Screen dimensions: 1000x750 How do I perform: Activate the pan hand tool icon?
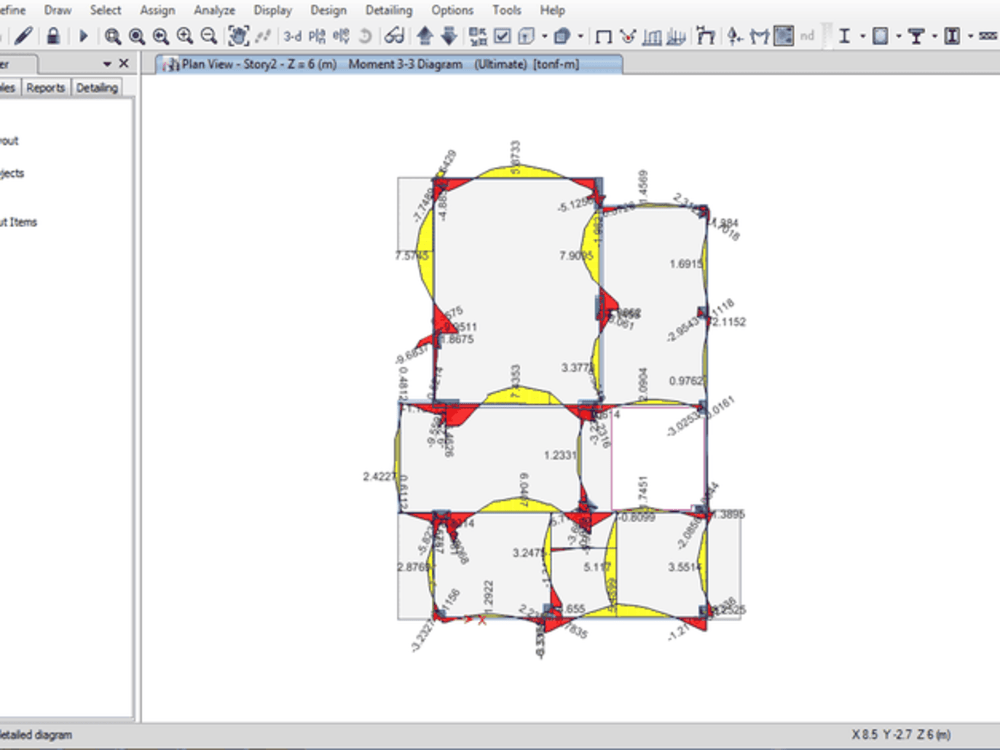click(x=238, y=36)
